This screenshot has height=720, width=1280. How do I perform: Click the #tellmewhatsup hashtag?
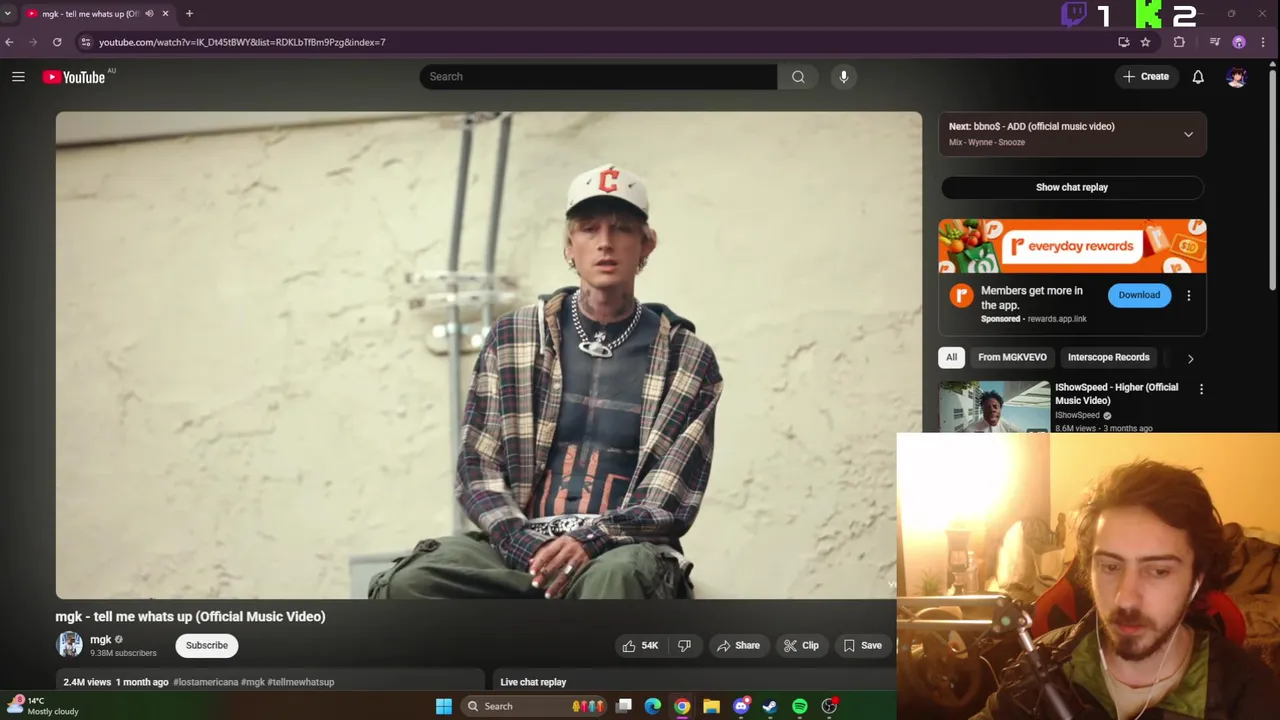click(300, 682)
